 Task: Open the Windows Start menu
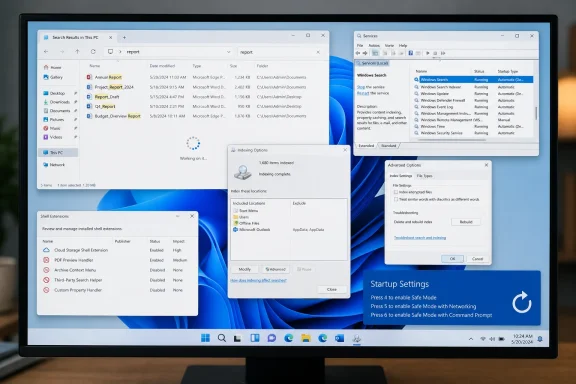205,338
